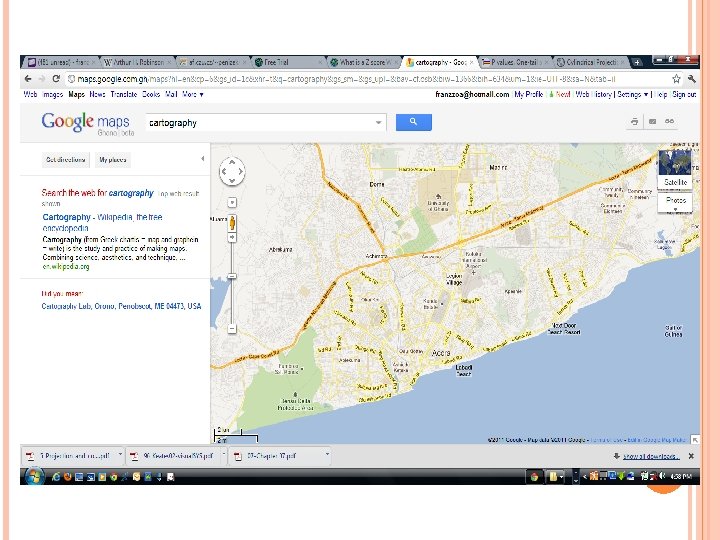Switch the map to Satellite view
Screen dimensions: 720x540
(x=675, y=170)
